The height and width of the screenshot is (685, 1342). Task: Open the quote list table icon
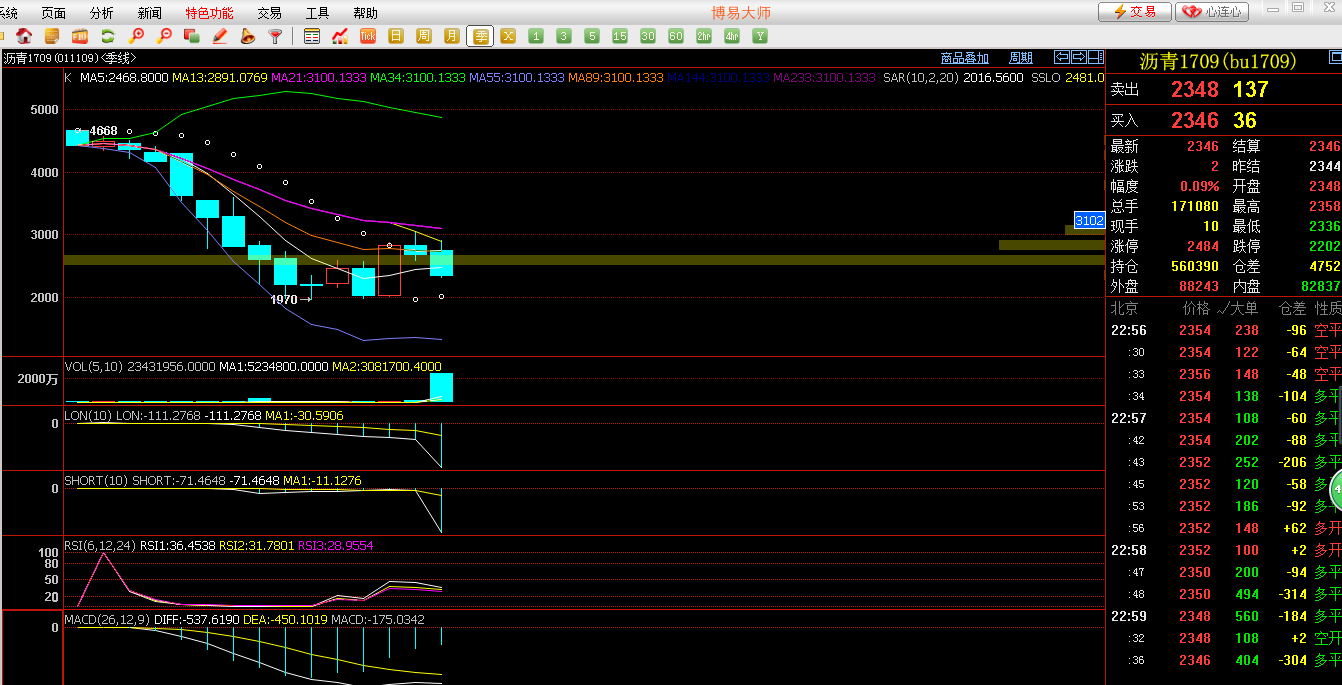click(312, 36)
